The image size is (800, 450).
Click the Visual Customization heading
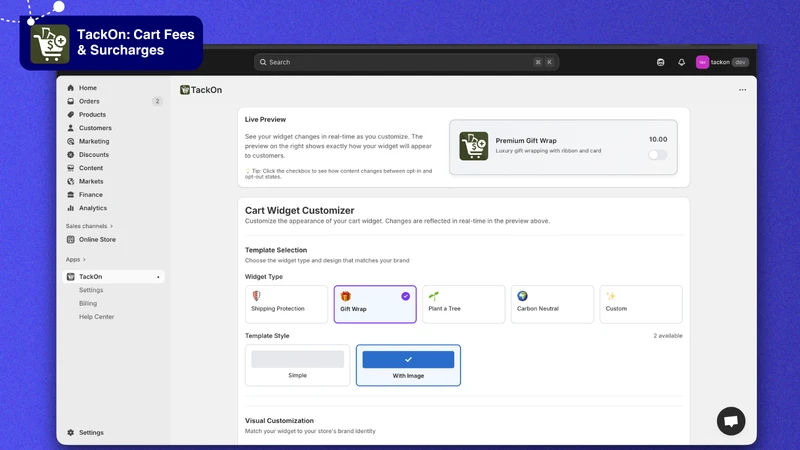tap(279, 420)
